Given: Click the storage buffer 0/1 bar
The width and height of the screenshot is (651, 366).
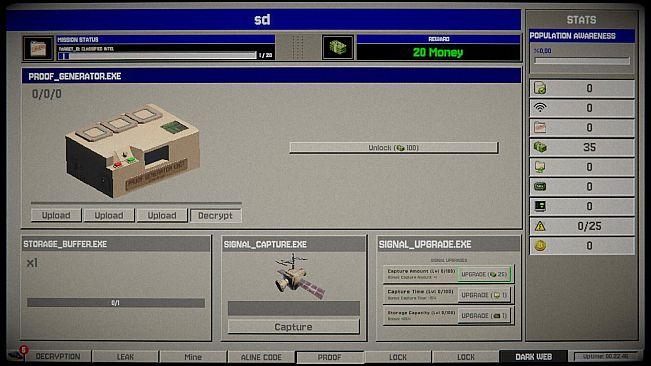Looking at the screenshot, I should coord(116,303).
